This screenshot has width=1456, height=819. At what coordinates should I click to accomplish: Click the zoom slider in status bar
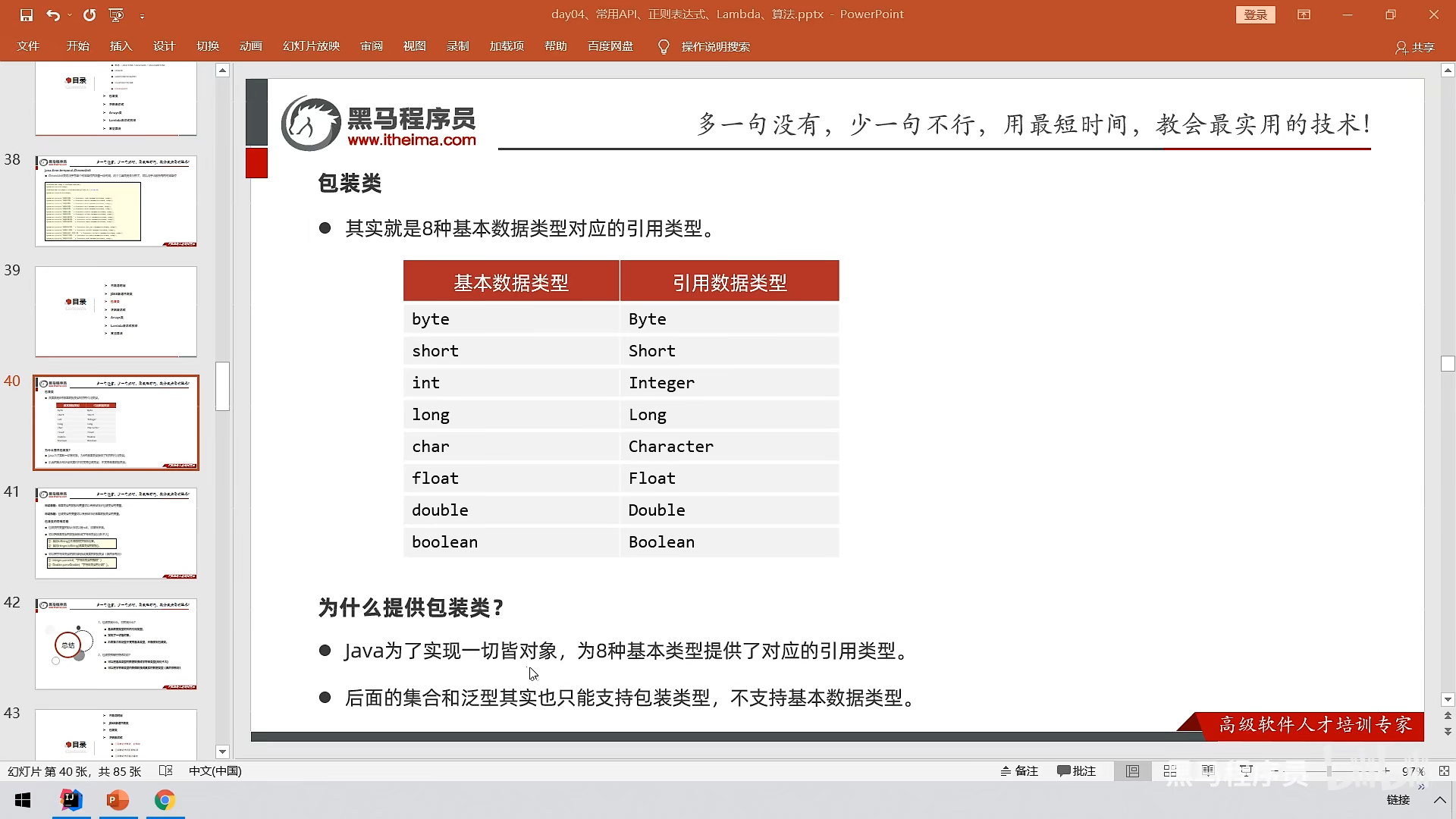[x=1331, y=770]
